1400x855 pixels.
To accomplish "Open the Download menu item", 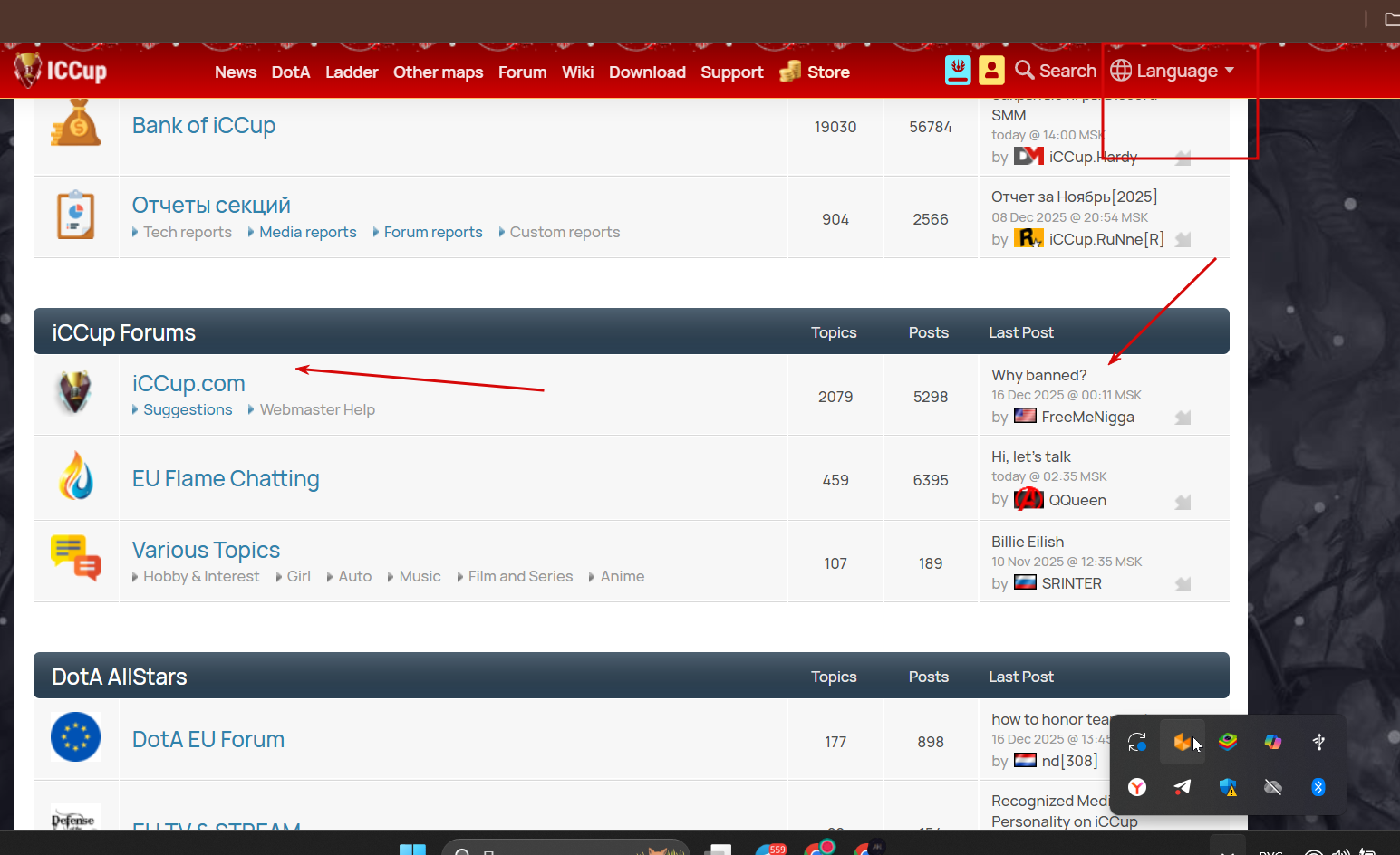I will click(x=647, y=72).
